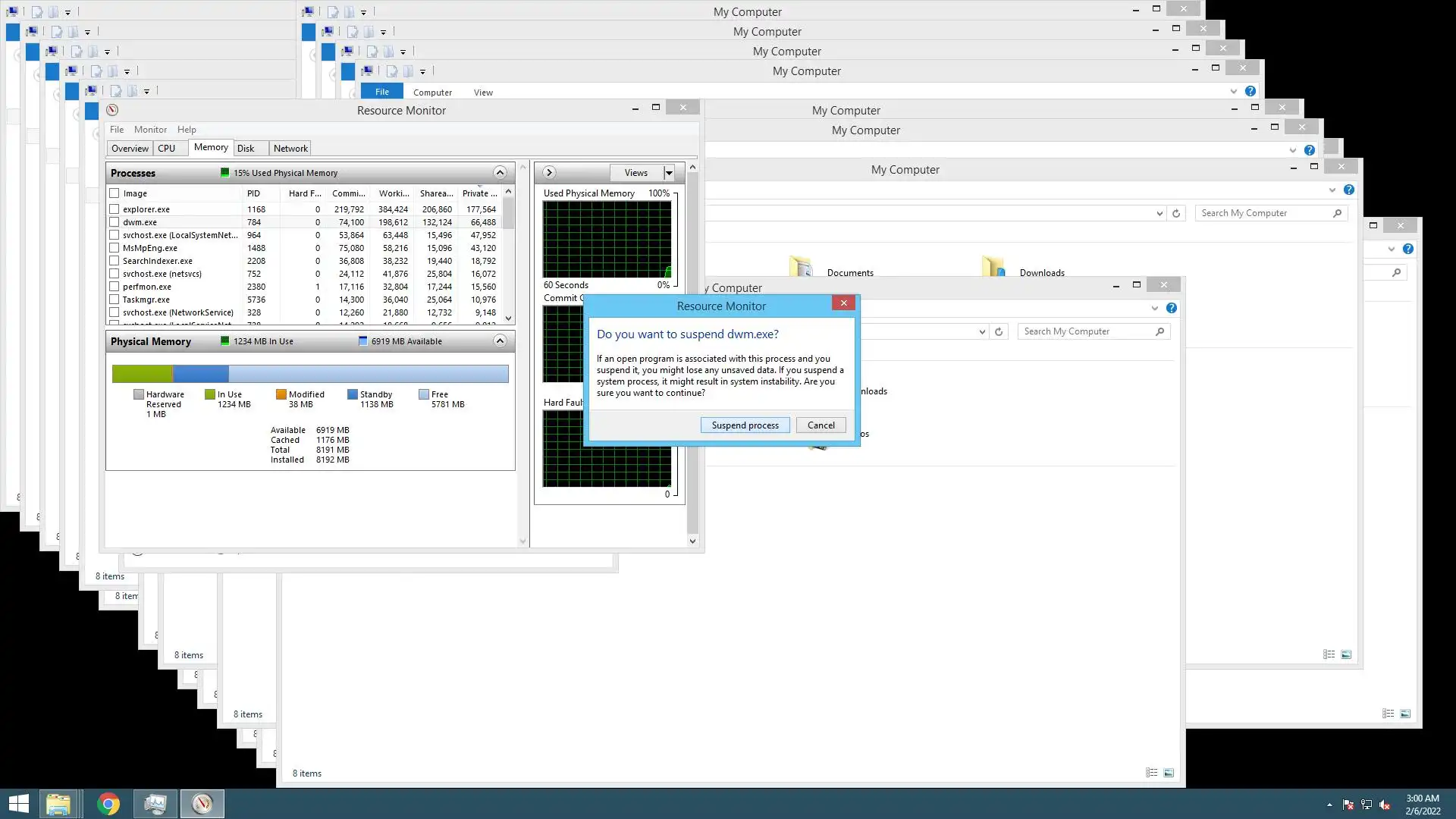Open Google Chrome from the taskbar

click(x=108, y=804)
